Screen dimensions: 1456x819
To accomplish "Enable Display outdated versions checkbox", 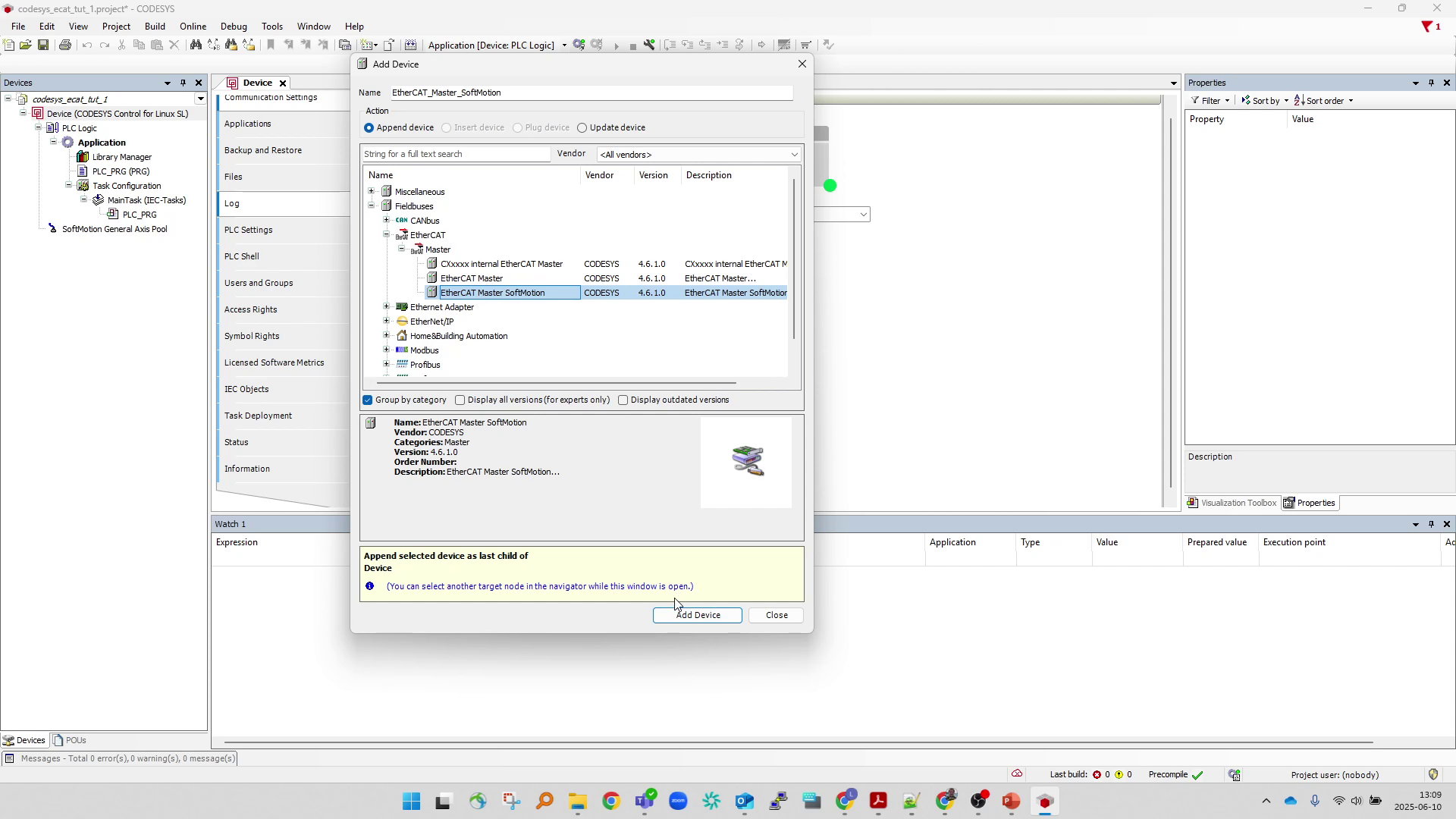I will click(x=624, y=400).
